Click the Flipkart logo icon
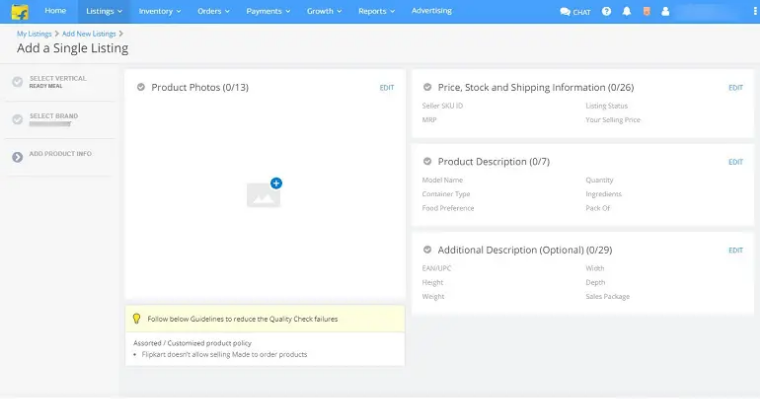 20,12
